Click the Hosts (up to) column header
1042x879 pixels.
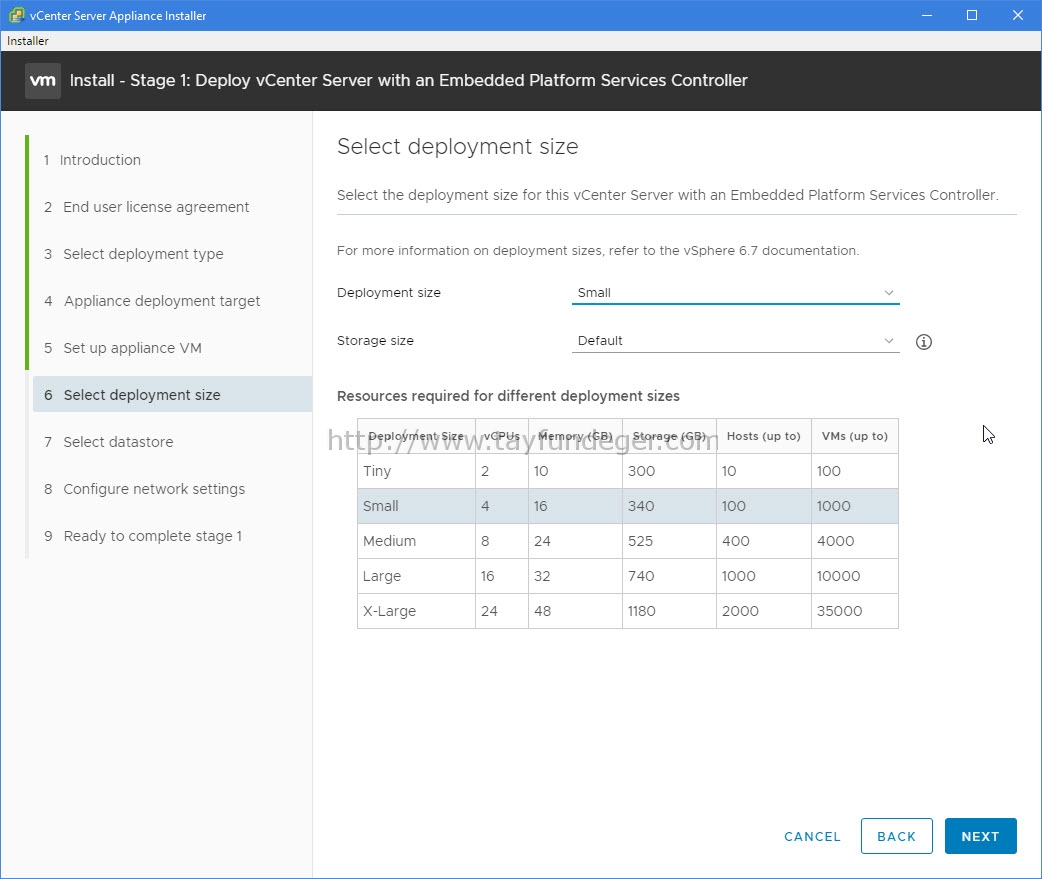764,436
